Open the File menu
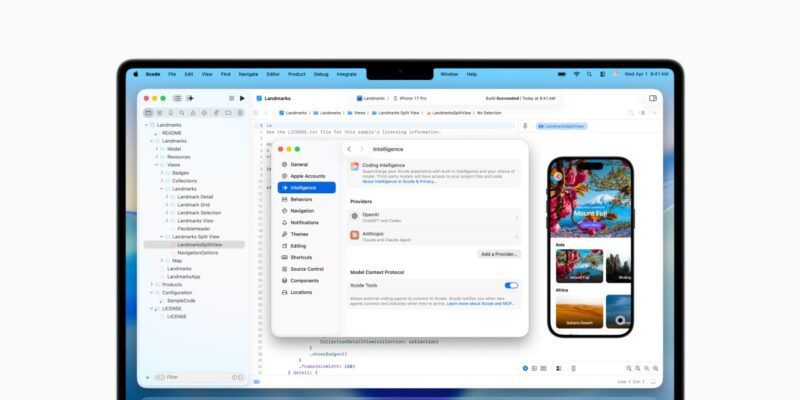The width and height of the screenshot is (800, 400). tap(172, 74)
